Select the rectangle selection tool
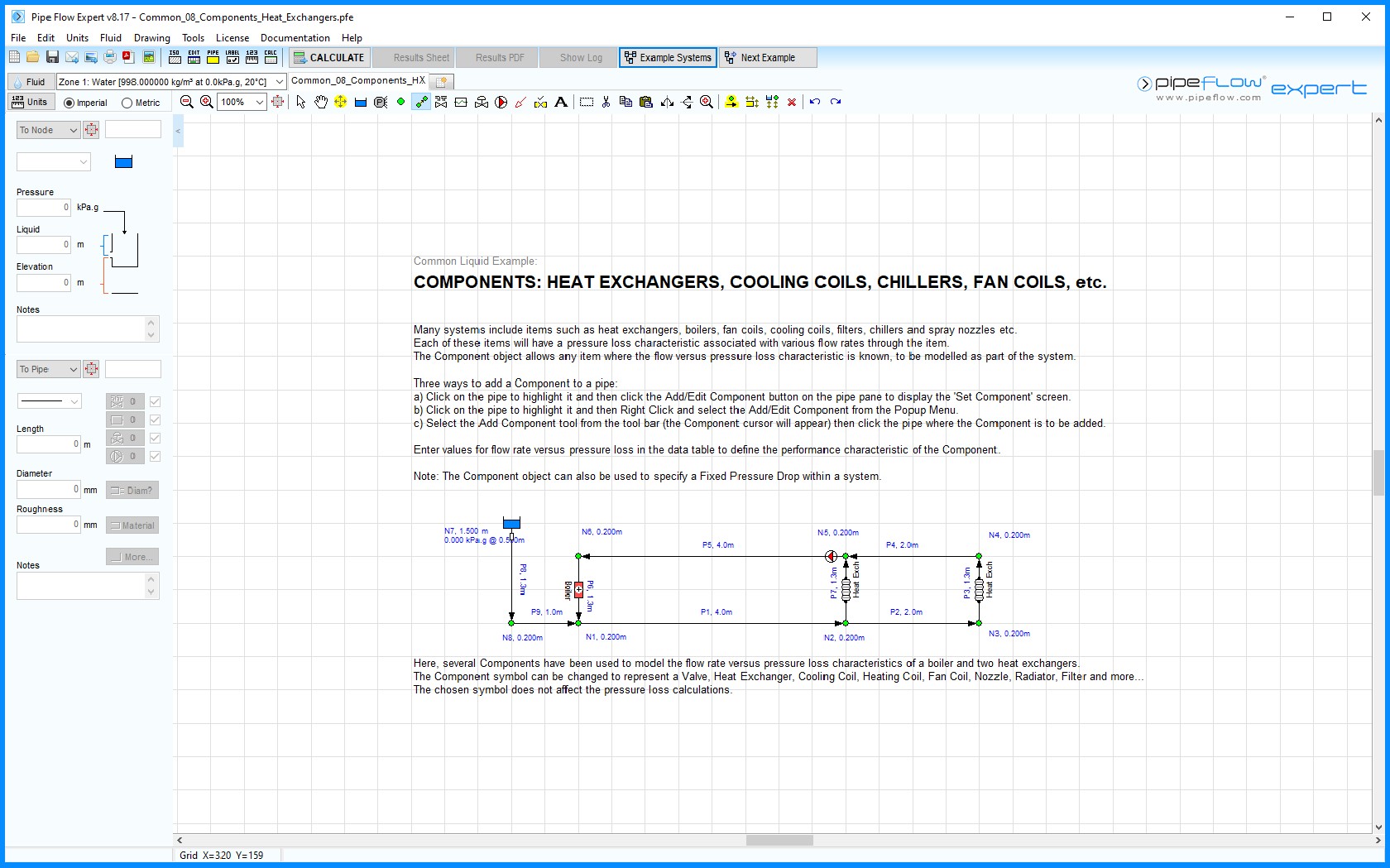The height and width of the screenshot is (868, 1390). (x=587, y=102)
